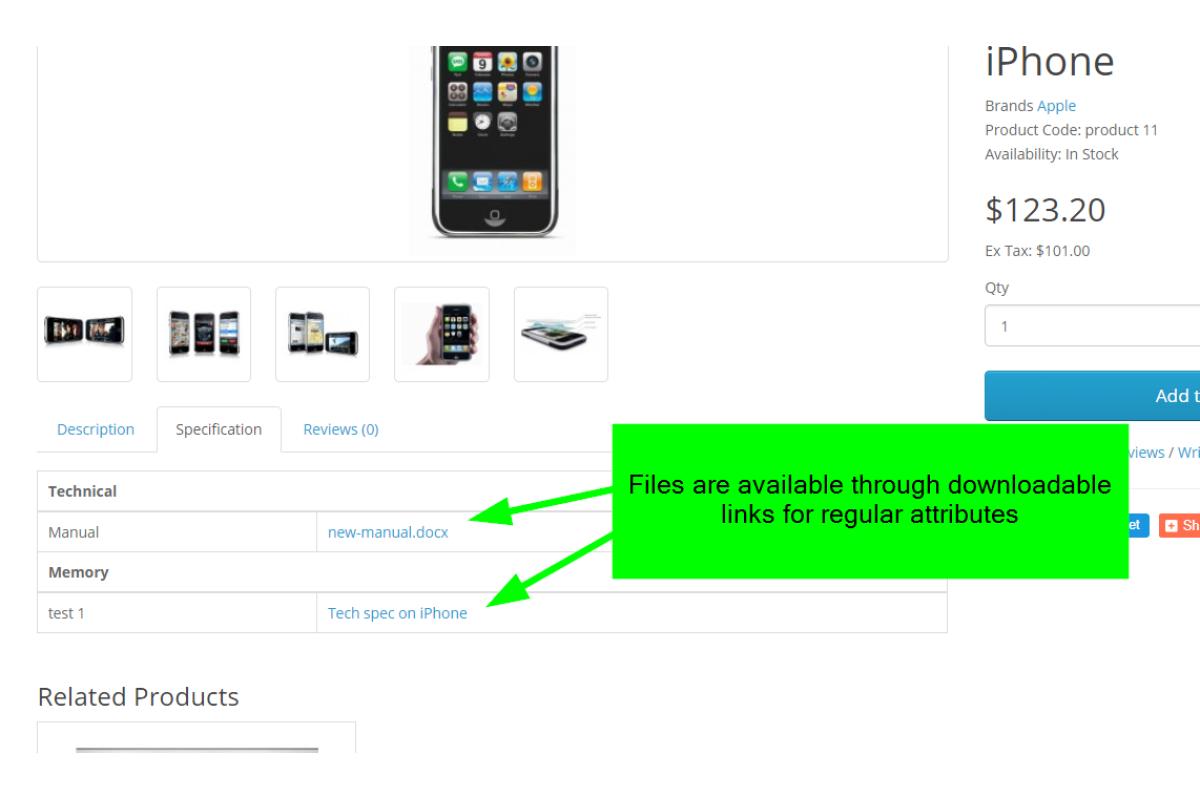
Task: Click the red Share button
Action: coord(1180,525)
